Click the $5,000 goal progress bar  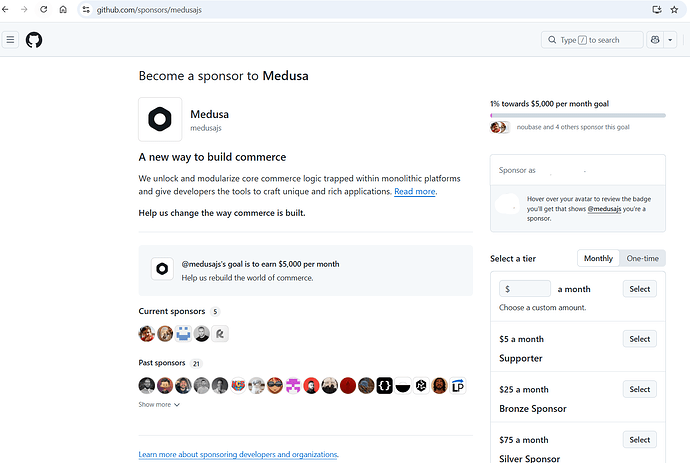pyautogui.click(x=577, y=116)
